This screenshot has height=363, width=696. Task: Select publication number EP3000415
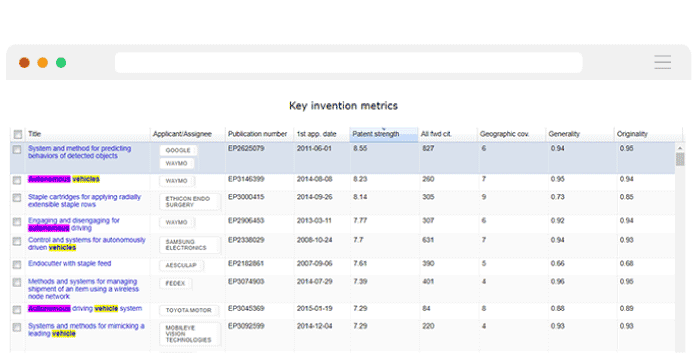coord(246,197)
